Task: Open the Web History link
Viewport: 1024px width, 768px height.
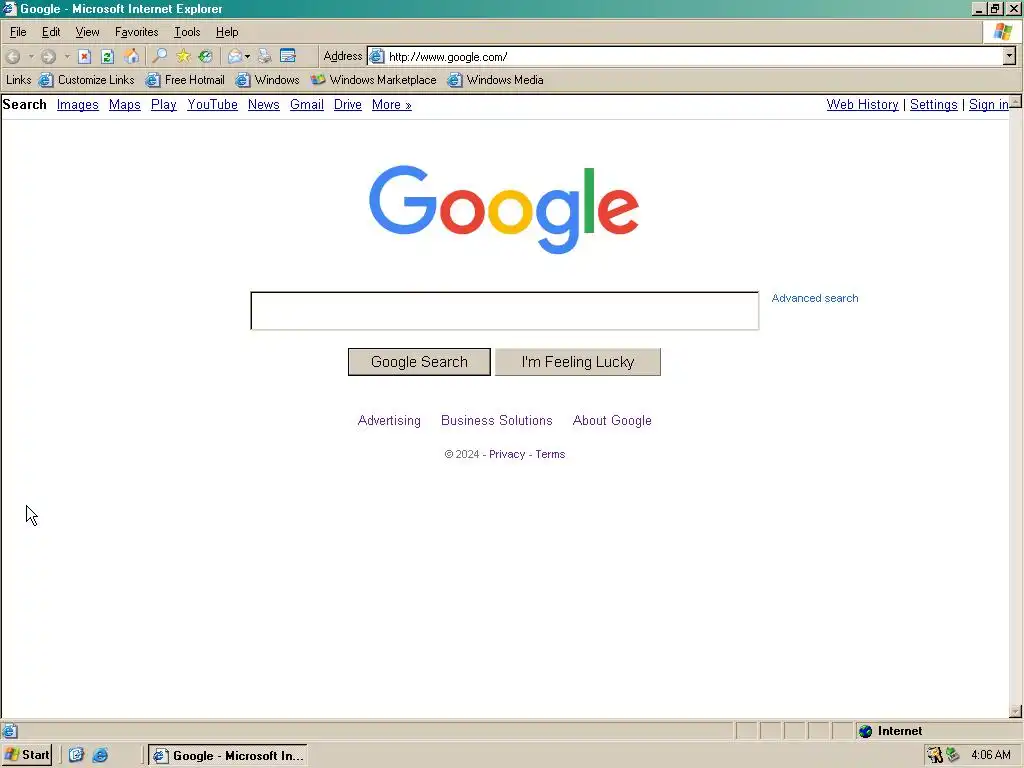Action: click(x=863, y=104)
